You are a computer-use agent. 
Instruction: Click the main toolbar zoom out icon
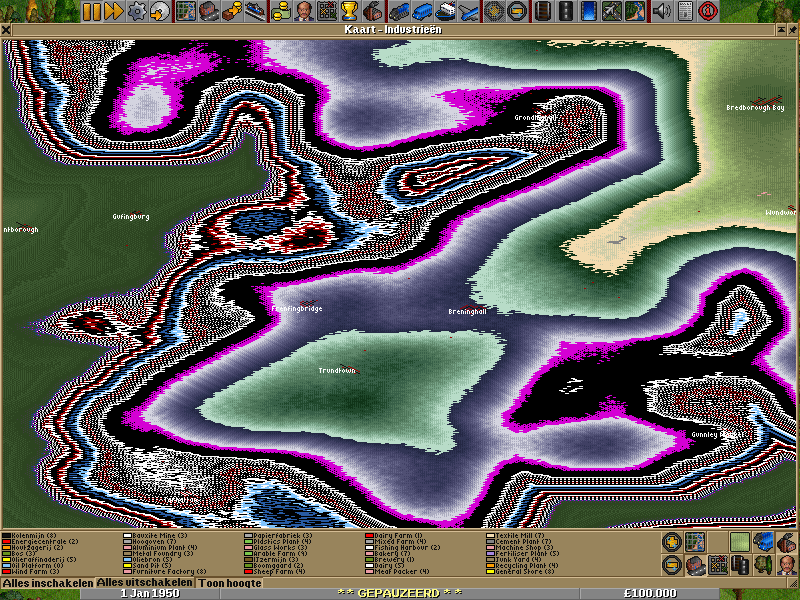coord(516,11)
